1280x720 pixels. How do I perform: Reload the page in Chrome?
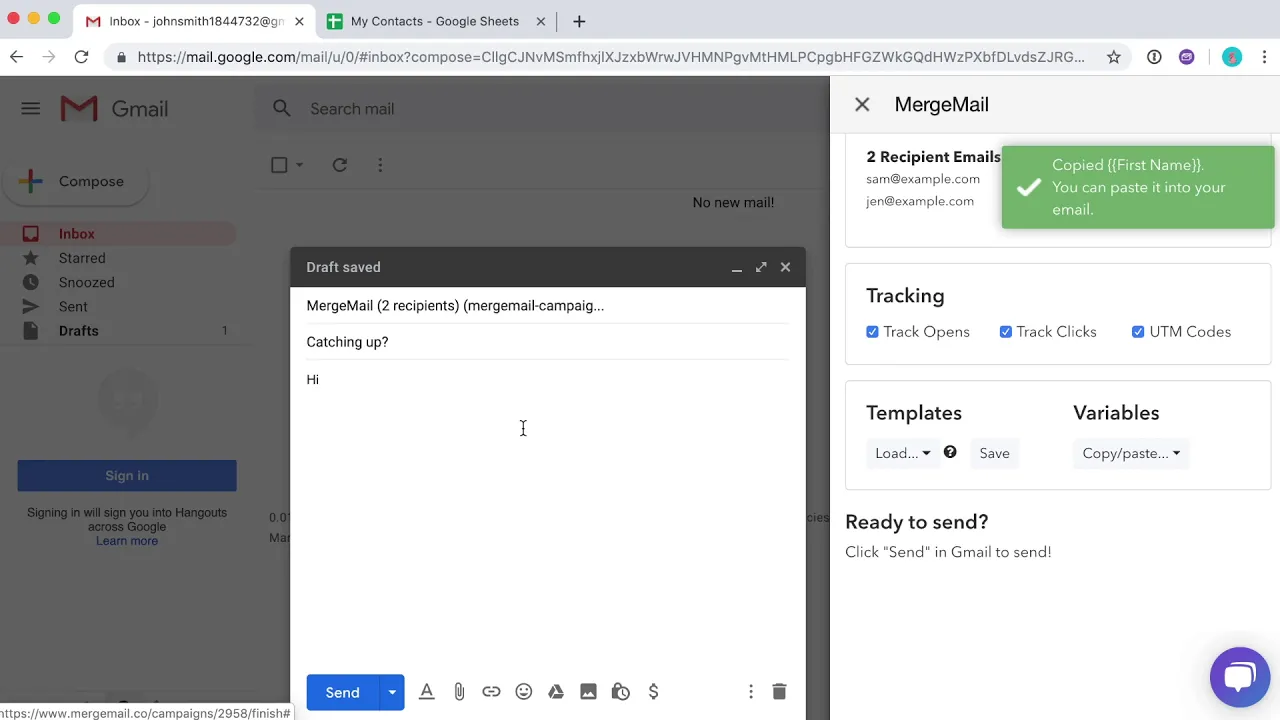tap(82, 57)
